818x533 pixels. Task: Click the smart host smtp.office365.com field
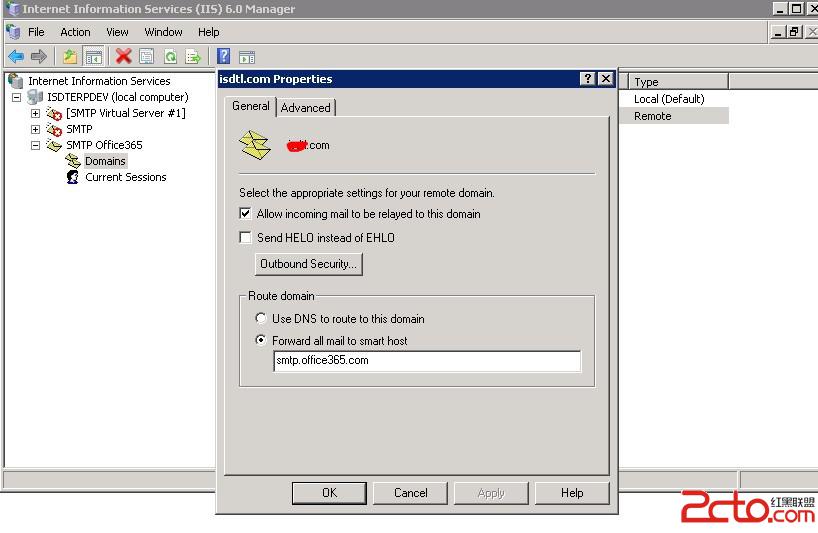pyautogui.click(x=427, y=361)
